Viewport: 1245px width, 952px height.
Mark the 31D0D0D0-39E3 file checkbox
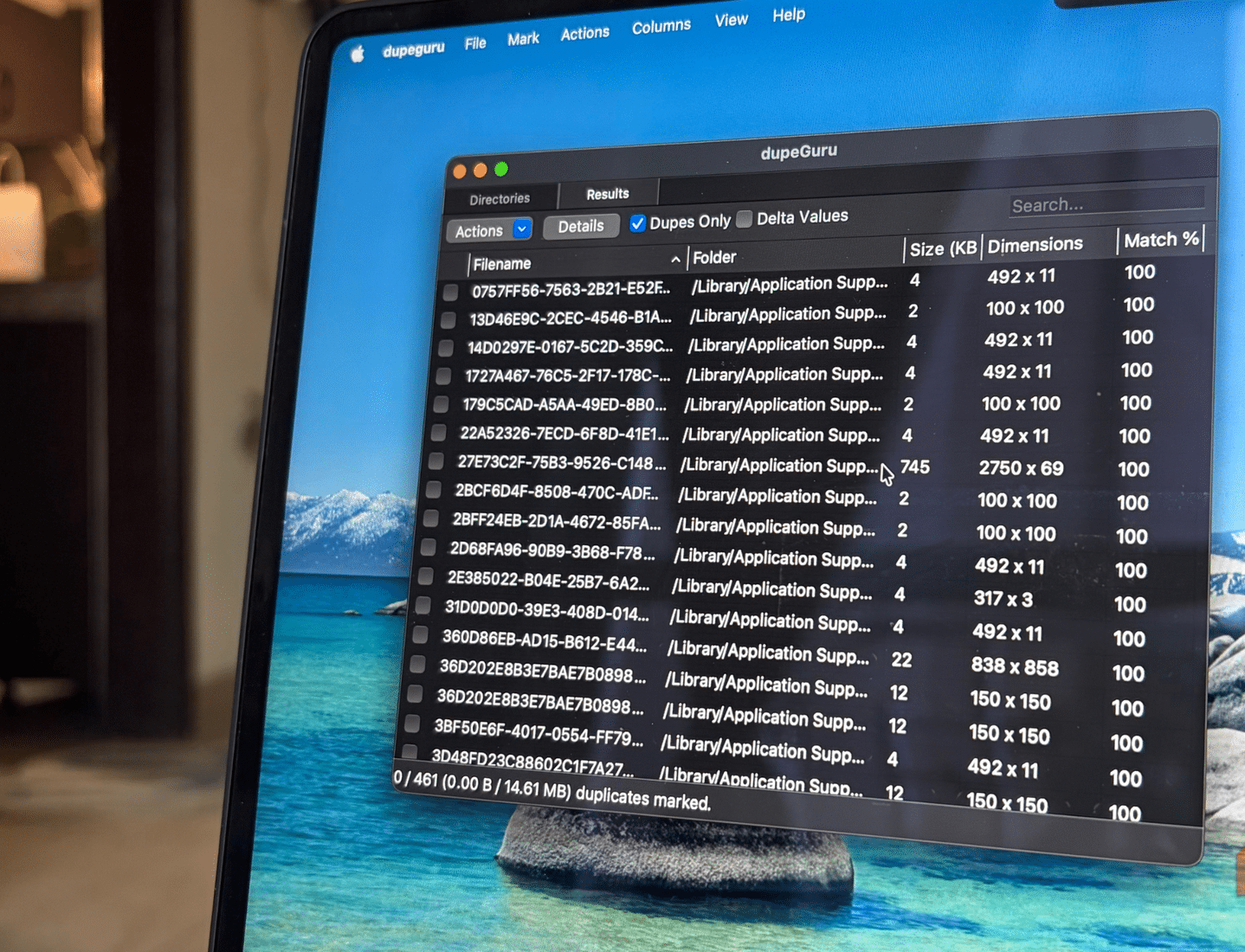point(423,606)
